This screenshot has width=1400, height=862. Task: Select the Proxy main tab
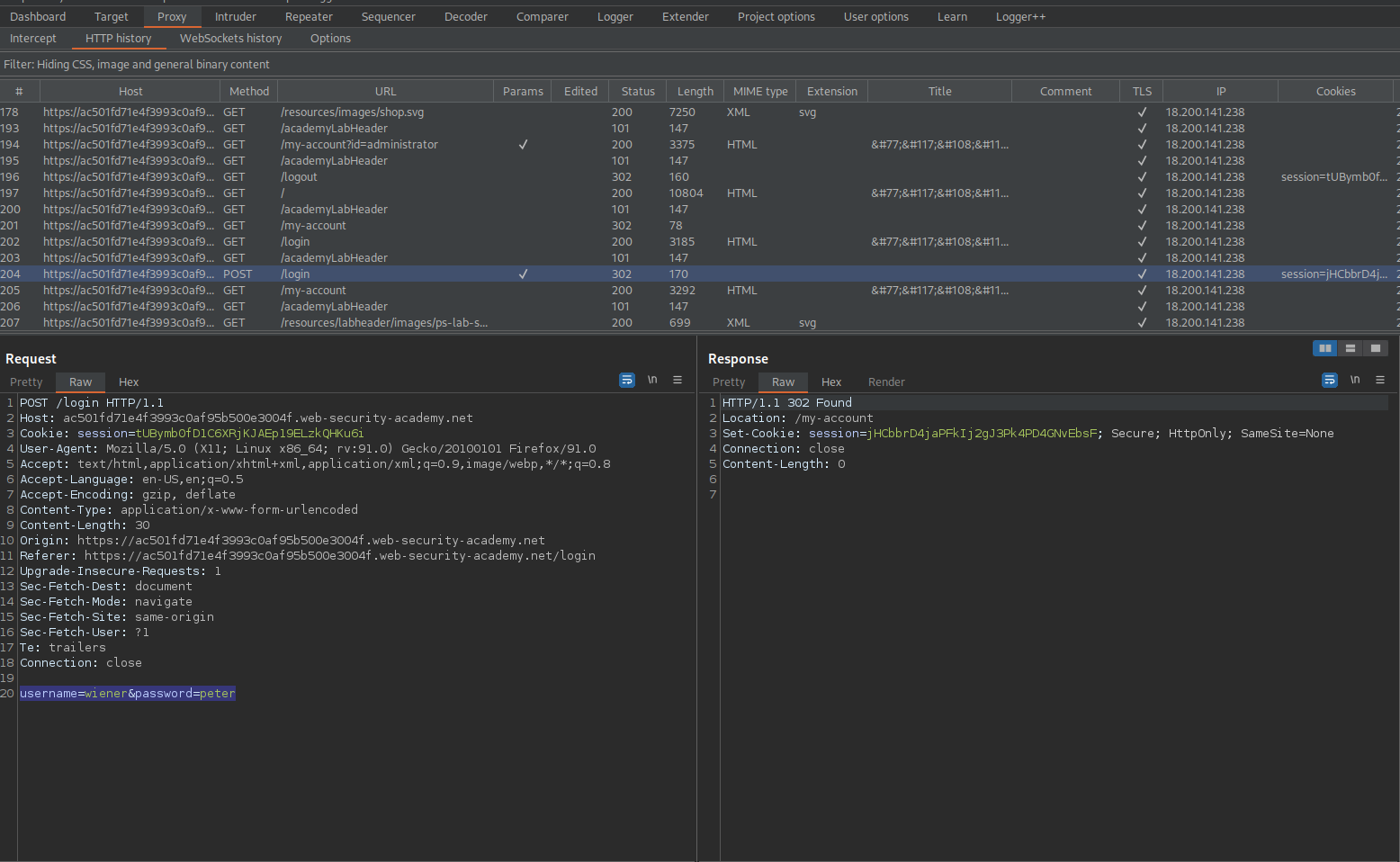point(172,17)
